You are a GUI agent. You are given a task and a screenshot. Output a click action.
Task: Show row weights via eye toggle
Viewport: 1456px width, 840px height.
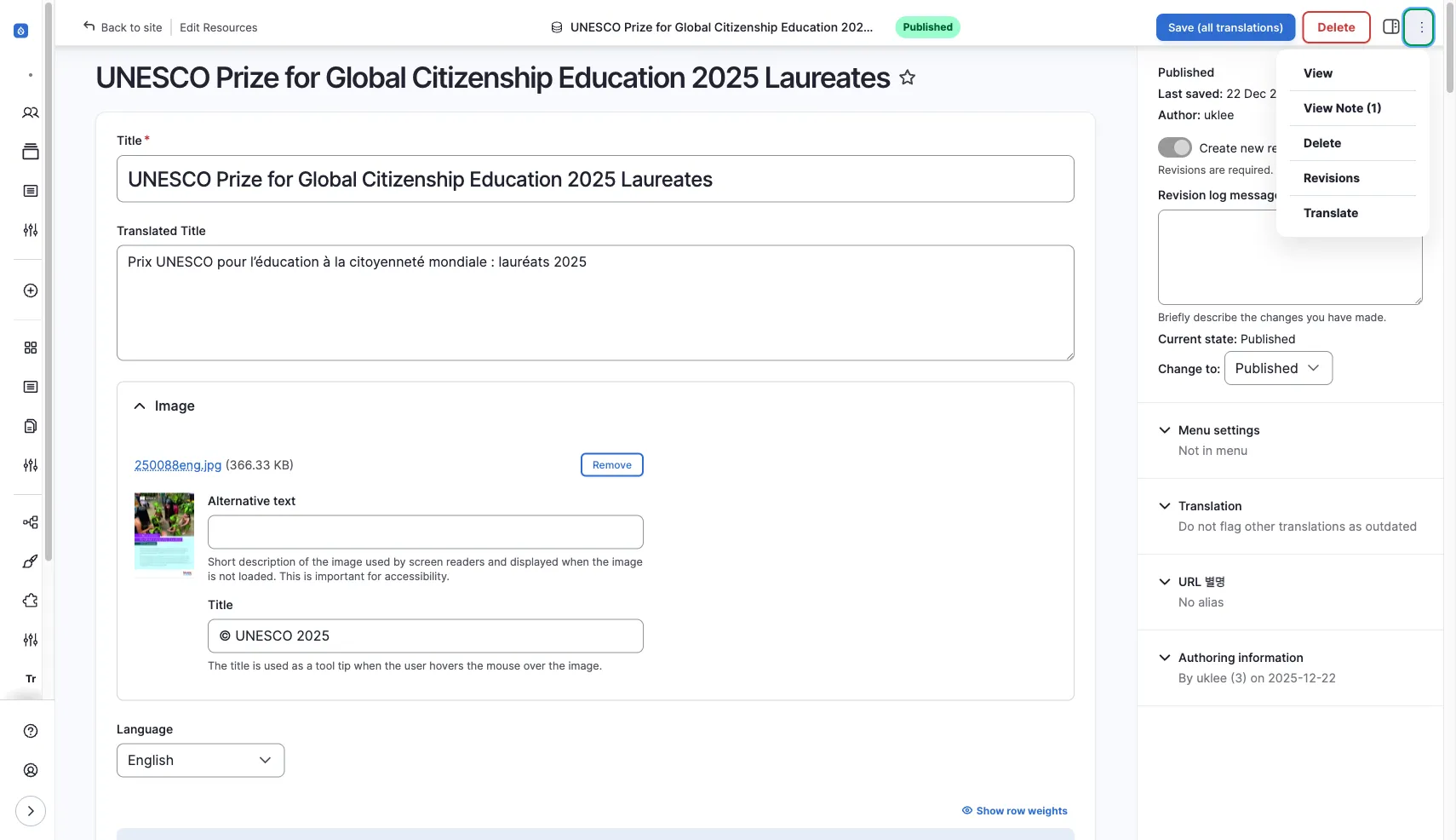(x=1014, y=811)
